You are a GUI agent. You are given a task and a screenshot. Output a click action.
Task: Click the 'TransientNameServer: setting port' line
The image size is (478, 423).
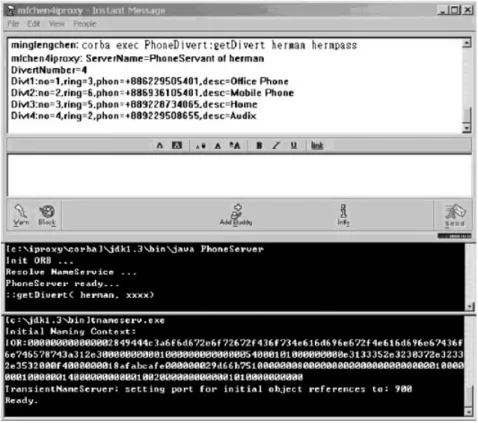(x=209, y=389)
